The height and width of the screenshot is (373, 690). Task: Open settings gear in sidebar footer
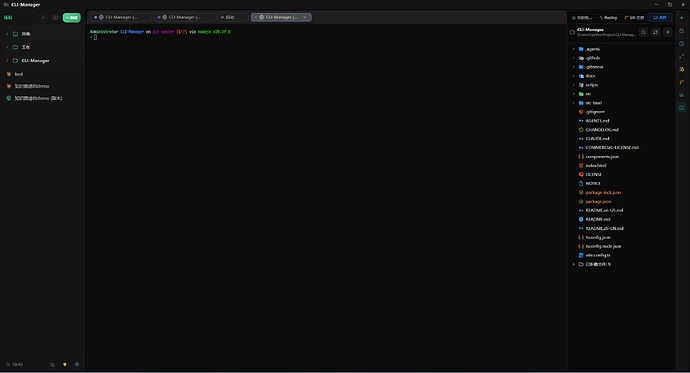pyautogui.click(x=77, y=364)
